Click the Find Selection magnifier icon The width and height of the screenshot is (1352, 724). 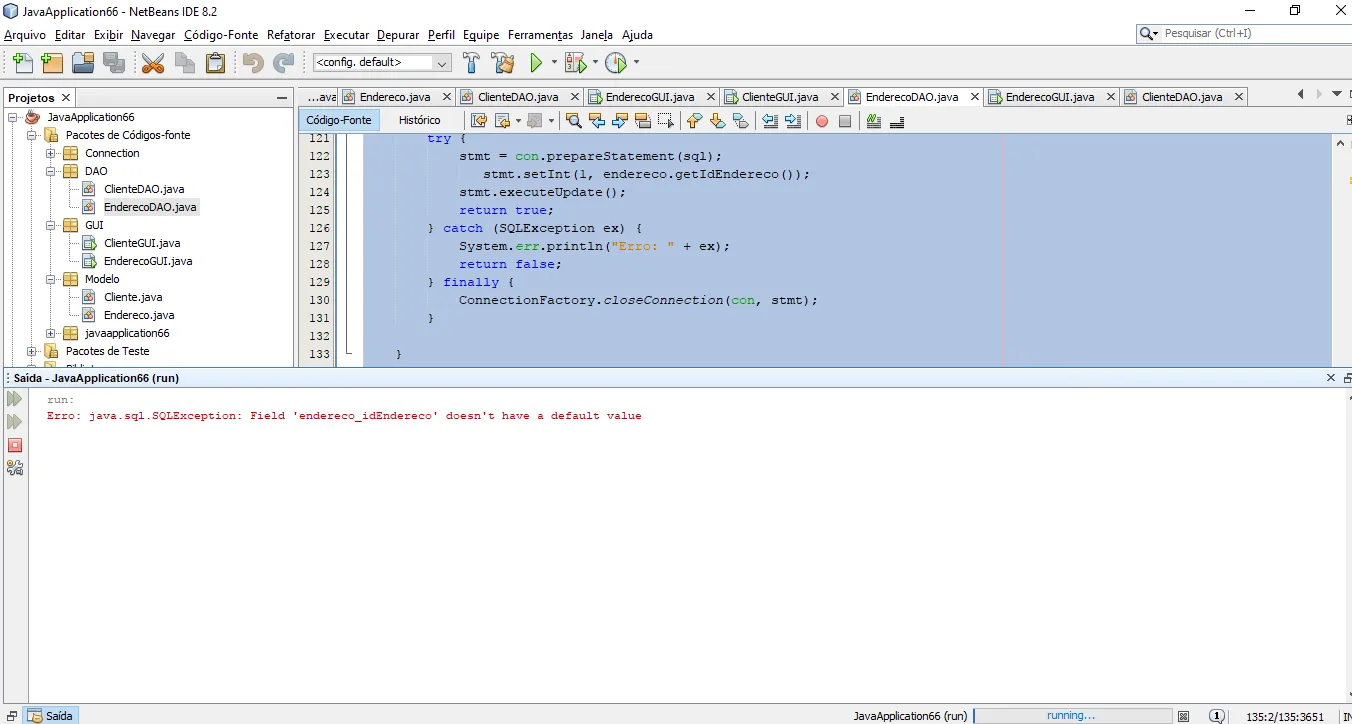click(573, 121)
